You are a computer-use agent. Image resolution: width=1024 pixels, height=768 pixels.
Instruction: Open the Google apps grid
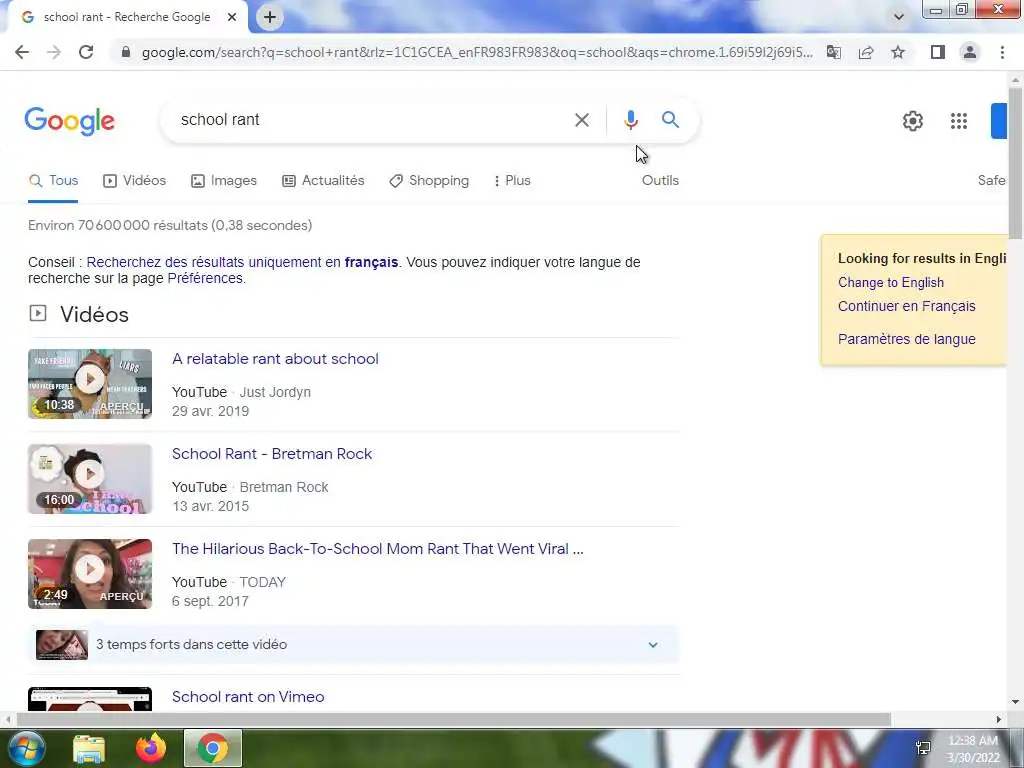(959, 121)
